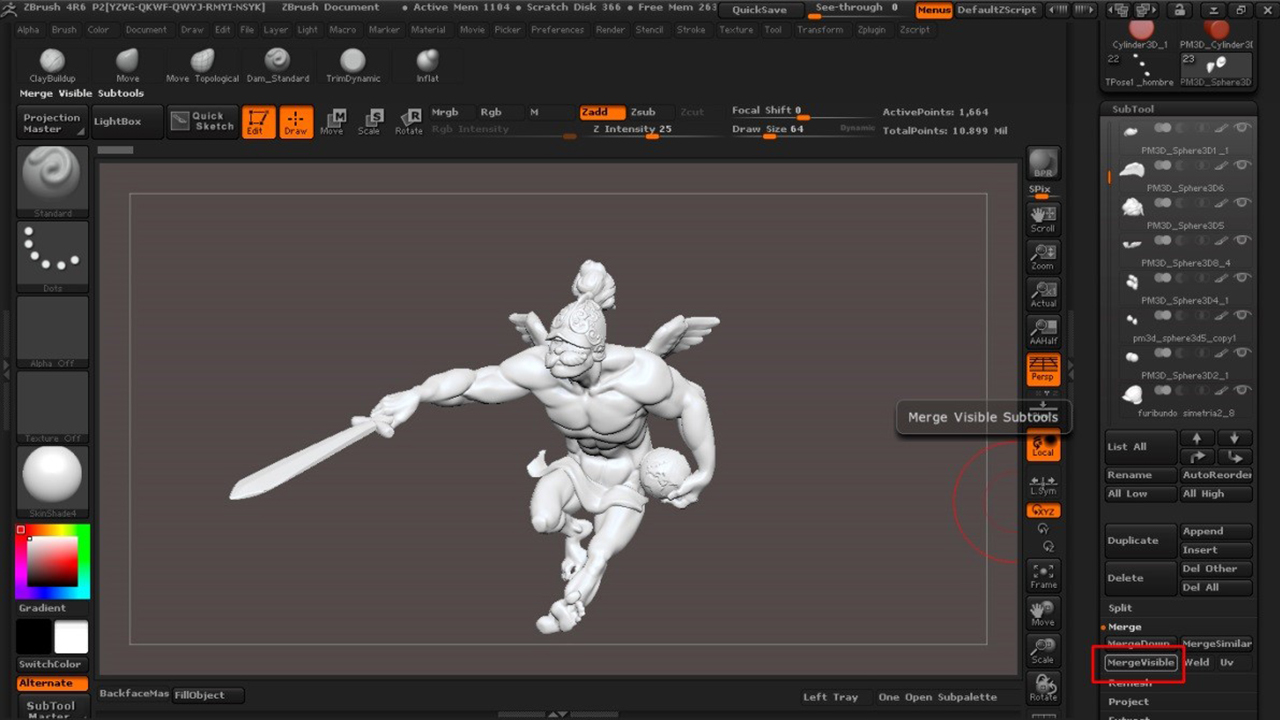
Task: Select the AAHalf zoom icon
Action: point(1043,331)
